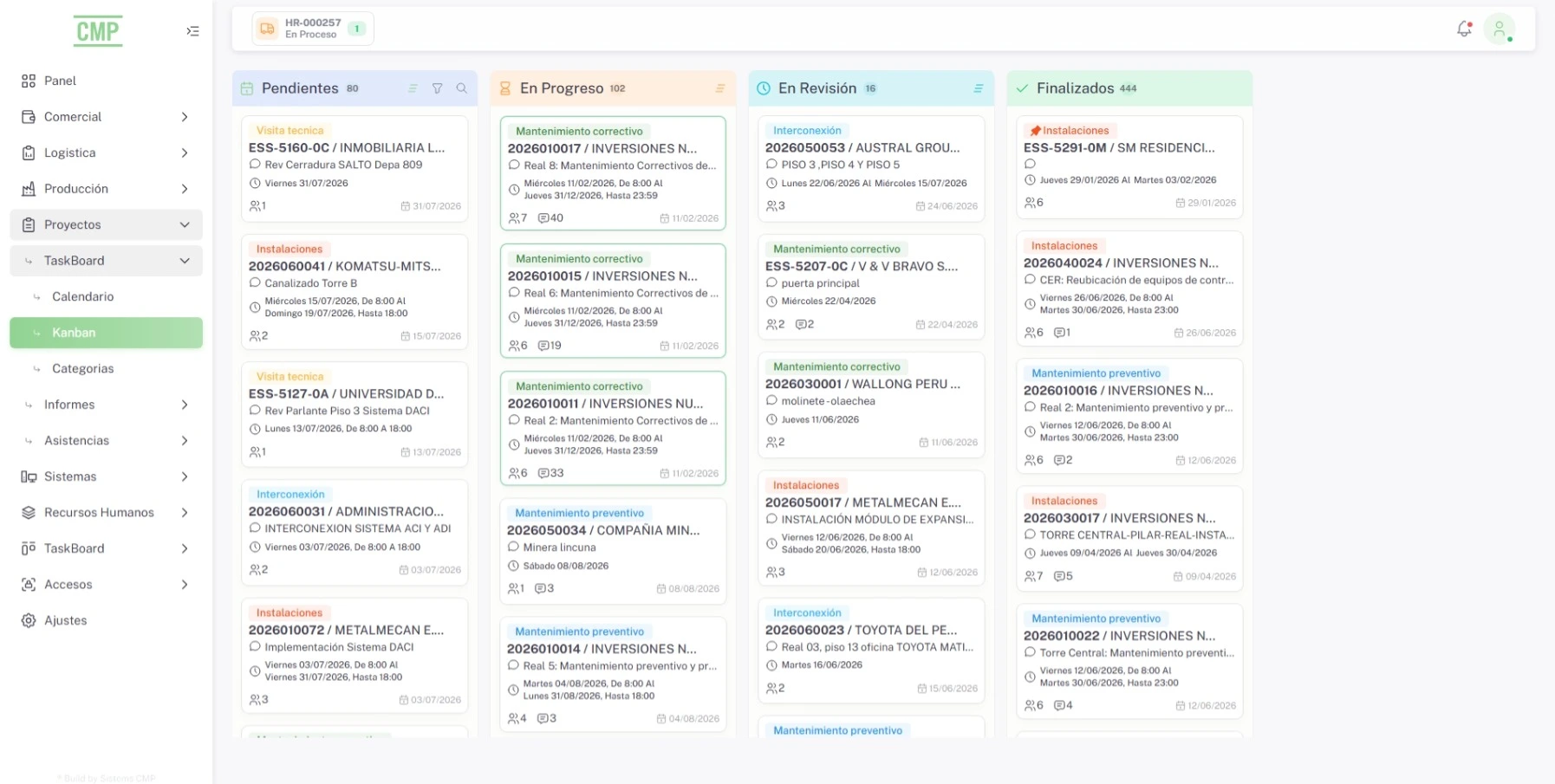Open the En Progreso column menu icon

[x=720, y=88]
